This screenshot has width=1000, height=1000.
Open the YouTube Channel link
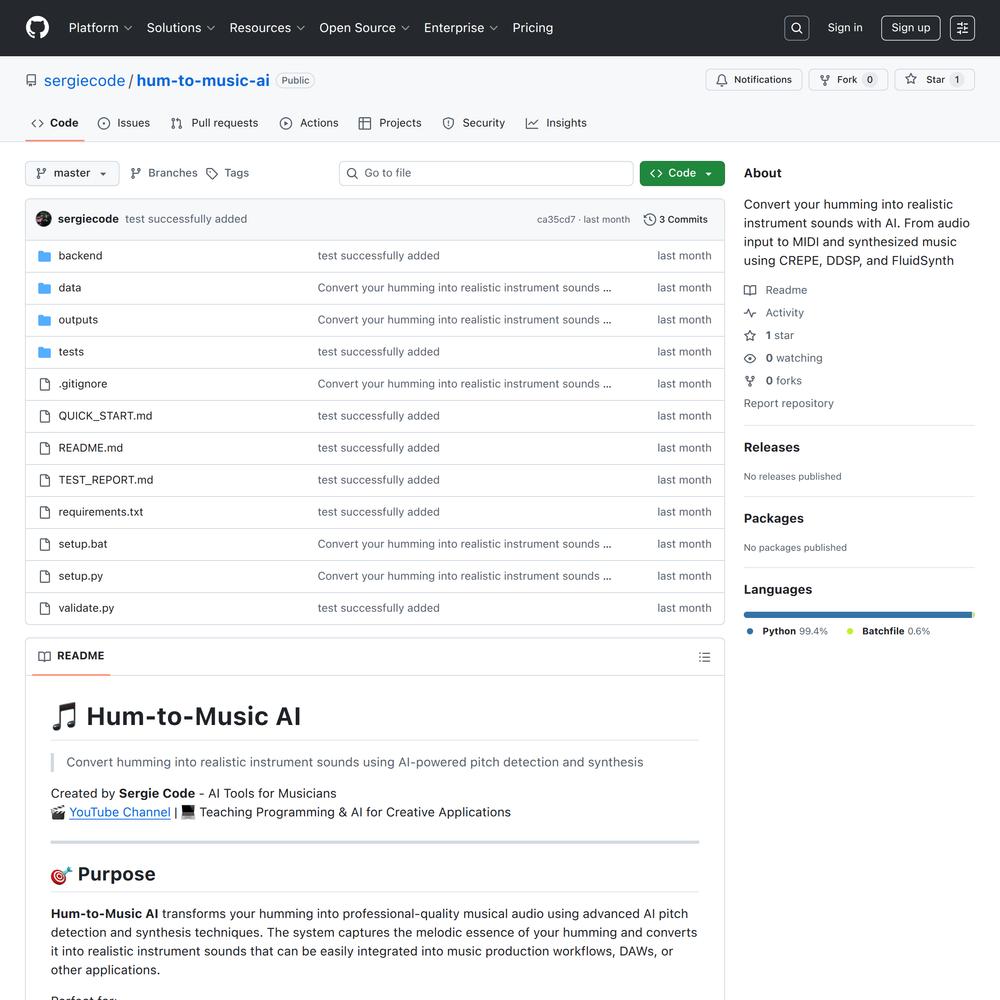pos(120,812)
